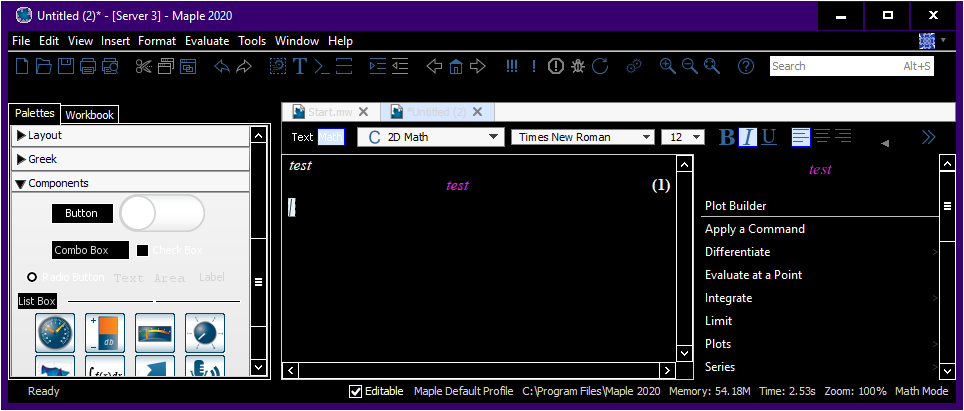Open the Tools menu
964x411 pixels.
point(252,41)
